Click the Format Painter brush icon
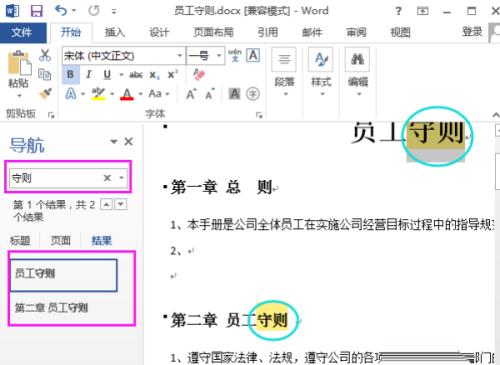Screen dimensions: 500x365 [45, 94]
